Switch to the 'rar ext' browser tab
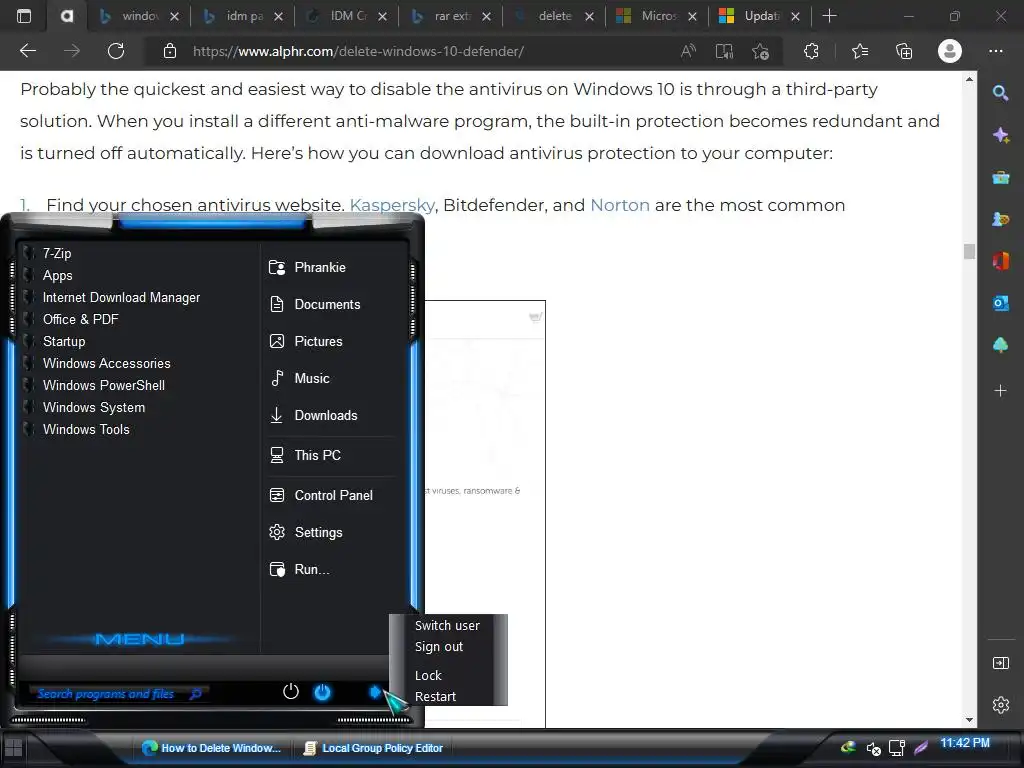The image size is (1024, 768). (451, 16)
